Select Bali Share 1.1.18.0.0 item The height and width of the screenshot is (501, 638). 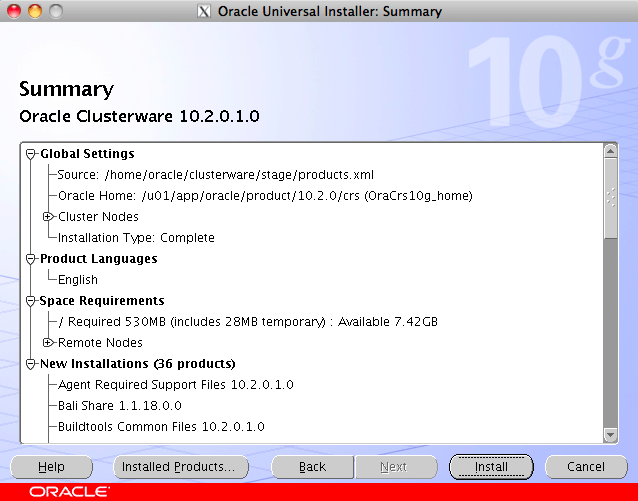(x=120, y=406)
